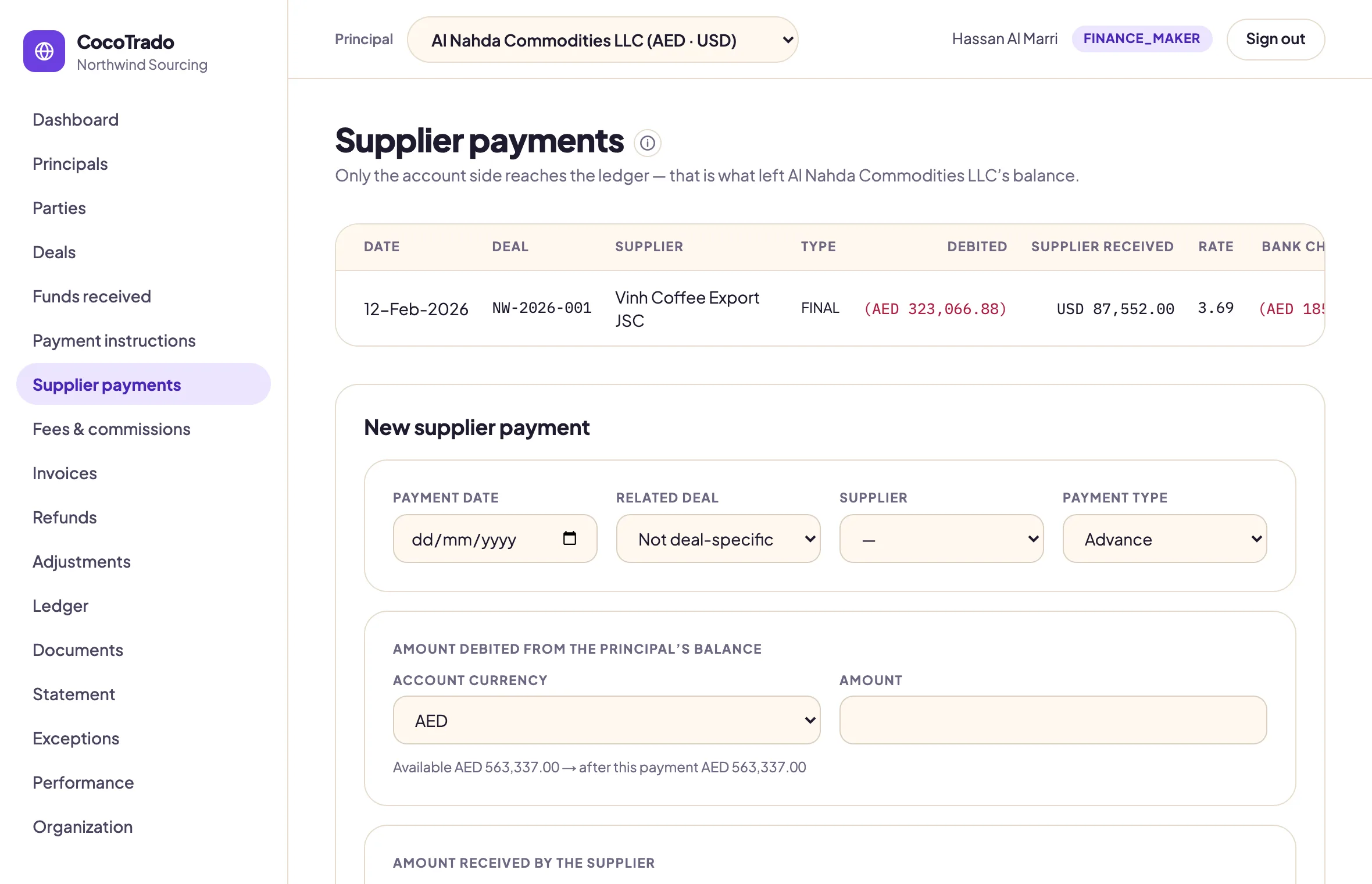Select Supplier payments in the sidebar
The image size is (1372, 884).
(x=144, y=384)
